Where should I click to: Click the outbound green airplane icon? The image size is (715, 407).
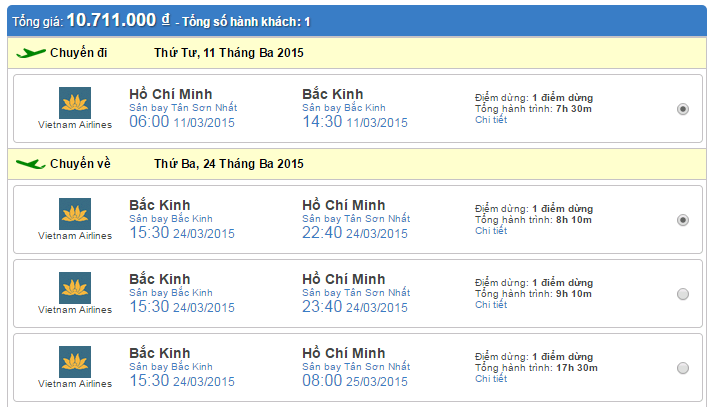pos(32,52)
